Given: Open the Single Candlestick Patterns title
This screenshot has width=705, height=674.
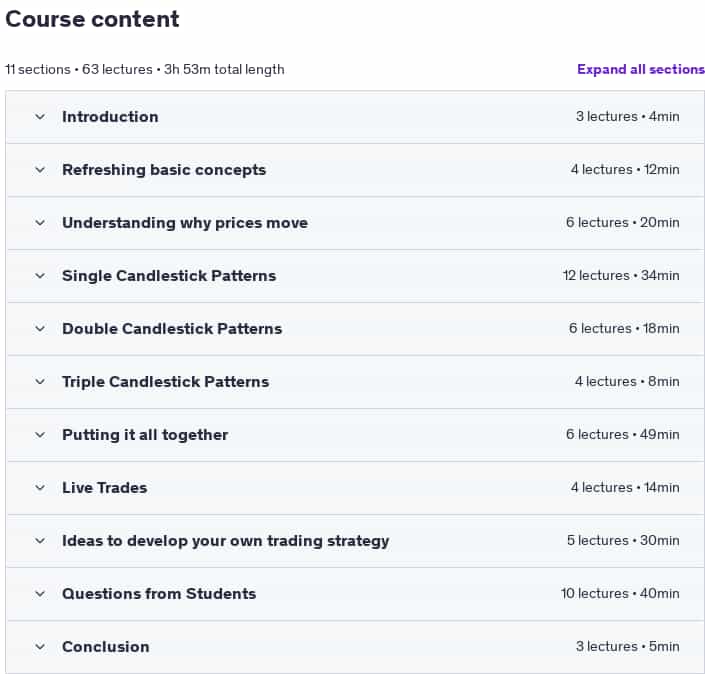Looking at the screenshot, I should (169, 276).
